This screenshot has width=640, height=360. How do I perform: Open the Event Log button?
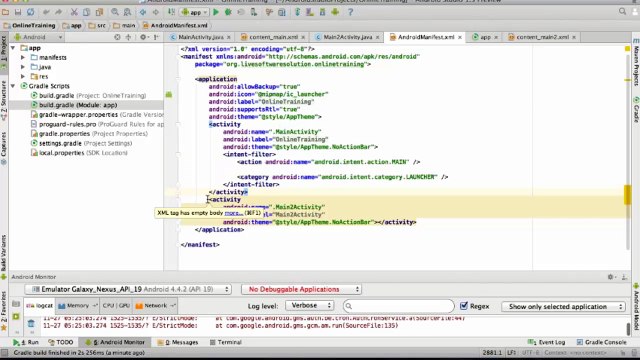tap(547, 342)
